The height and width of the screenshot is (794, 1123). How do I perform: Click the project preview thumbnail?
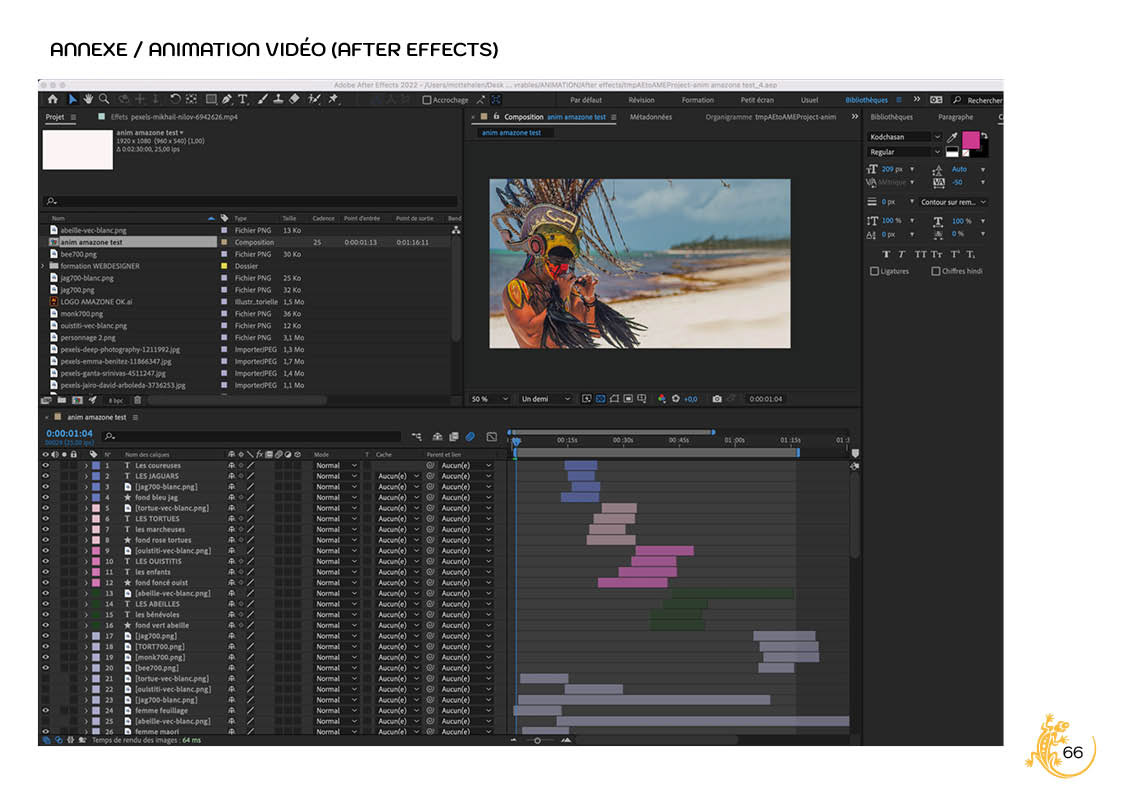click(x=77, y=150)
